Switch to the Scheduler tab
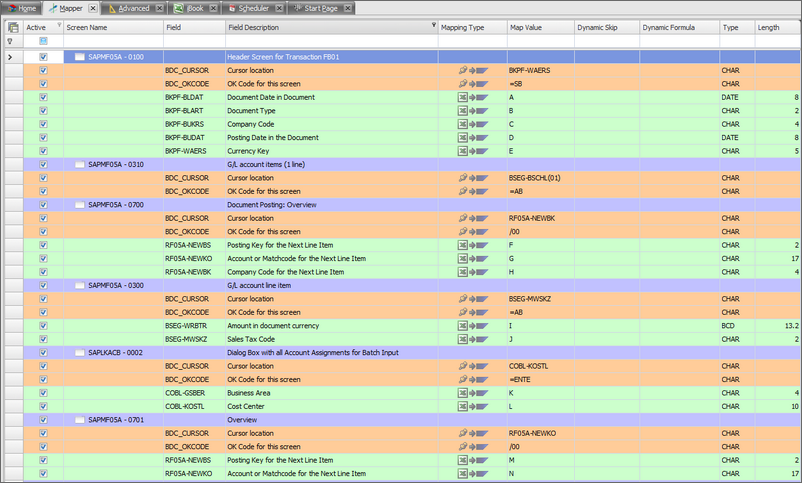The width and height of the screenshot is (802, 483). point(252,8)
